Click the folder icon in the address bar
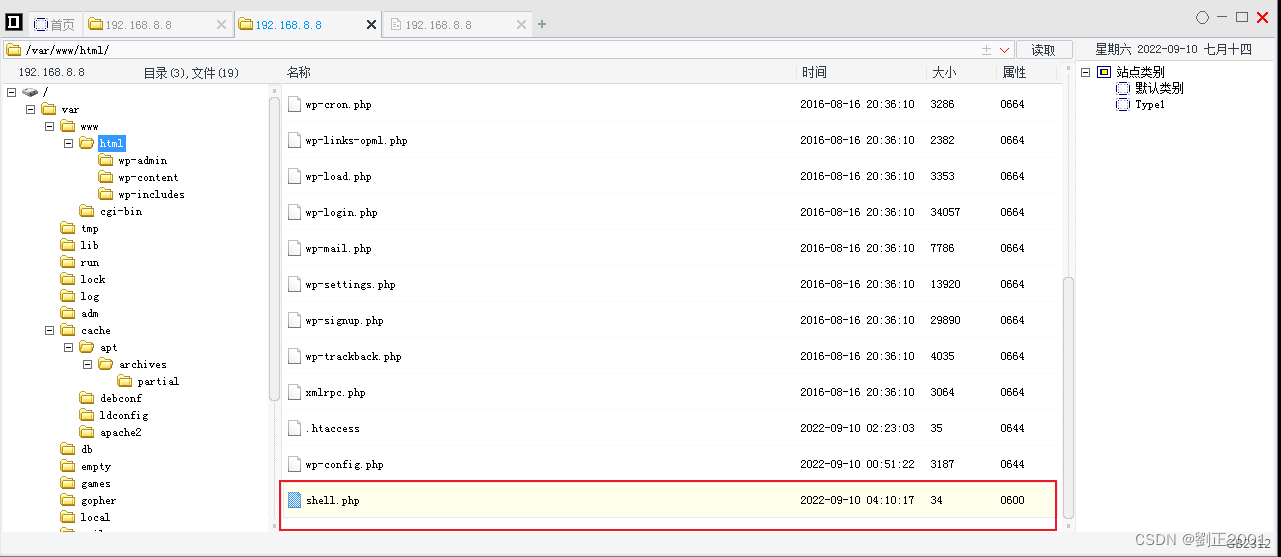1281x557 pixels. click(13, 50)
